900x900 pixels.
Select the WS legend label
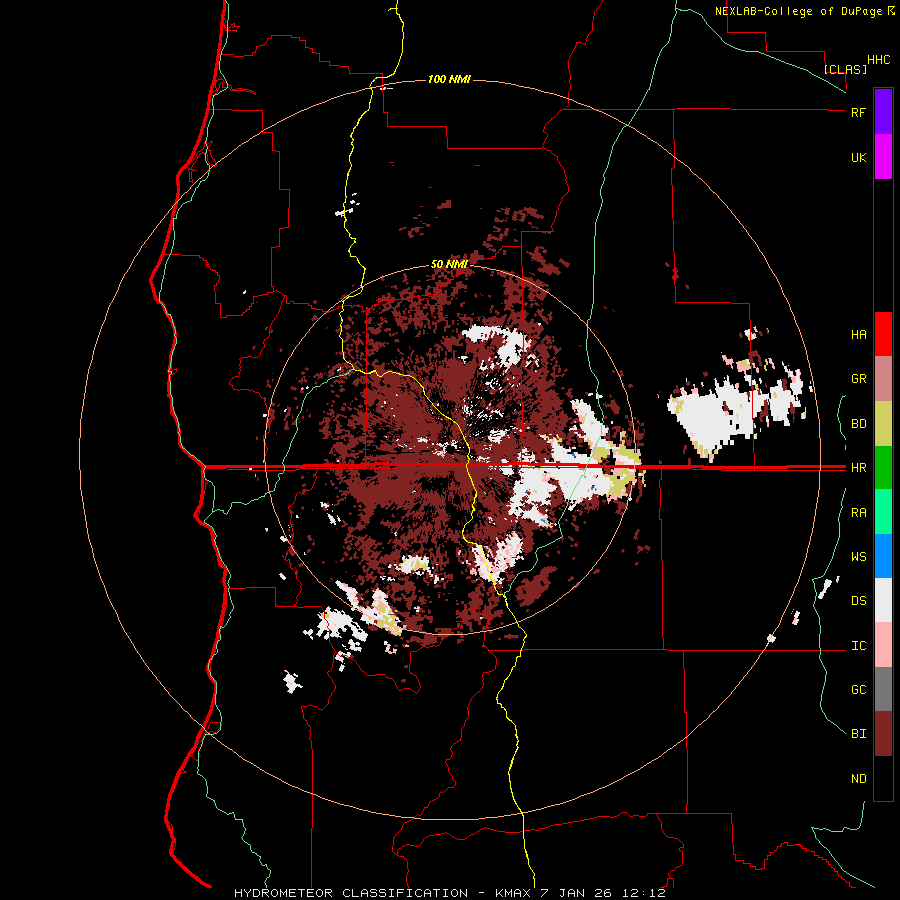[x=858, y=557]
